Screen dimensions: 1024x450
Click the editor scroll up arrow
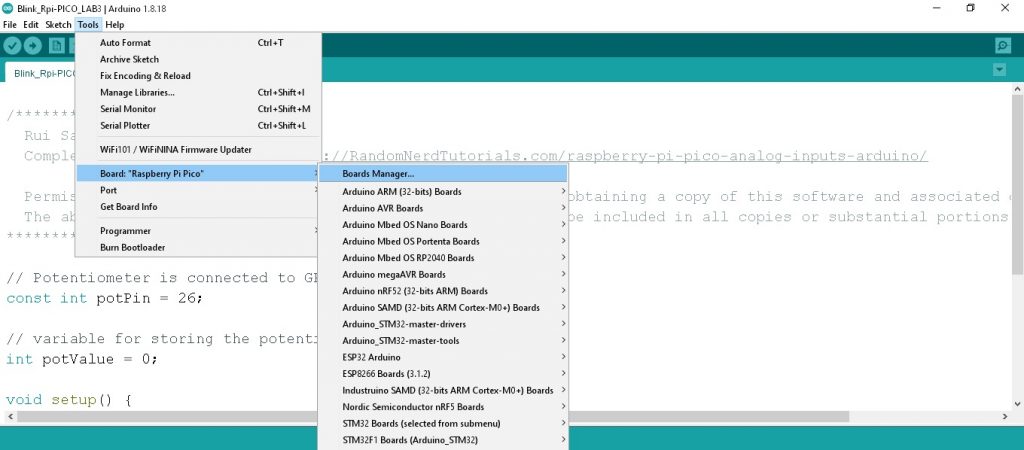point(1017,89)
